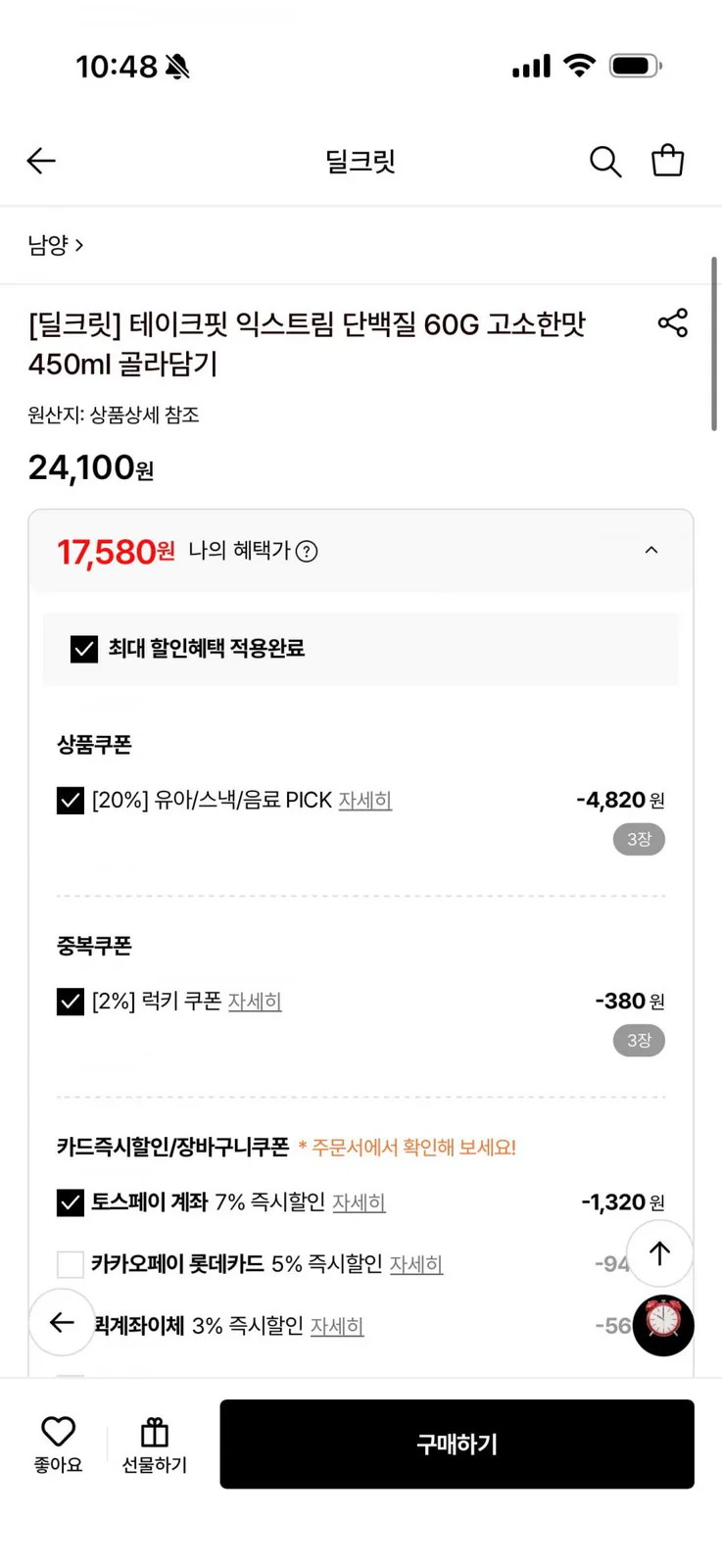Tap the 구매하기 purchase button
Viewport: 722px width, 1568px height.
457,1445
